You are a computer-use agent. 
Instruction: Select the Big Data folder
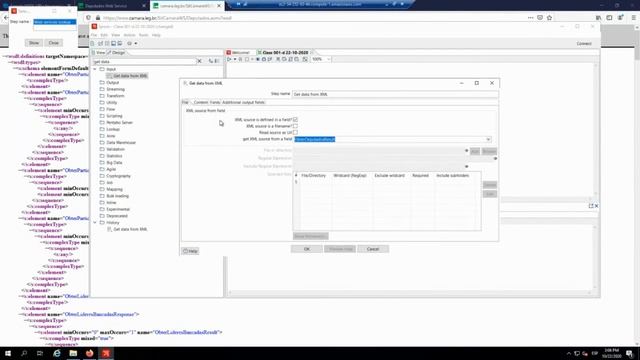[114, 163]
